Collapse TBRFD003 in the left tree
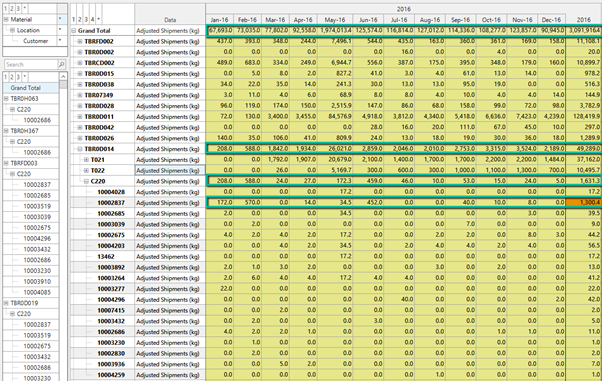The image size is (602, 381). tap(6, 163)
